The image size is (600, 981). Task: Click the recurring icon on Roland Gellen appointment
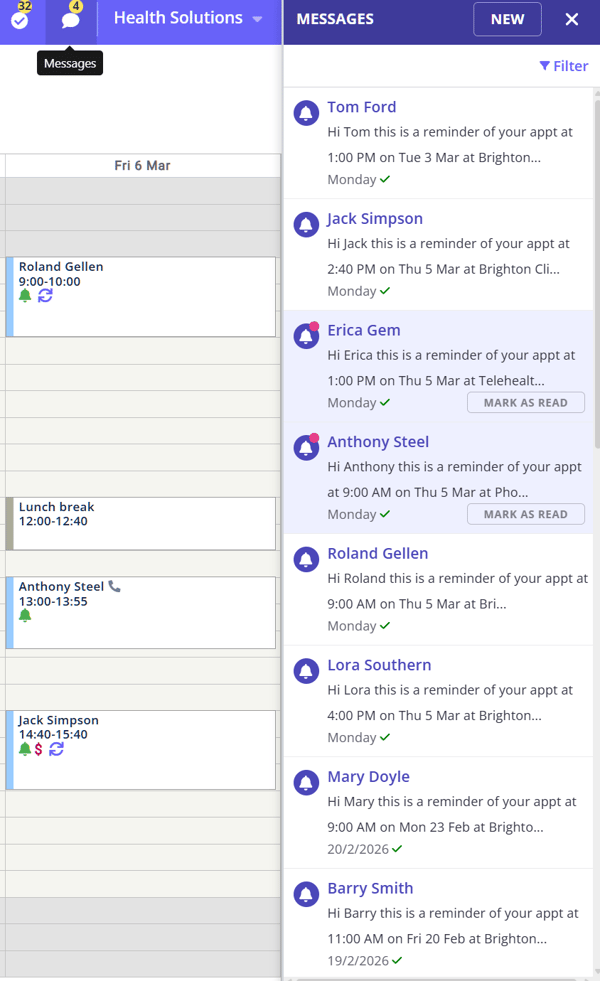tap(45, 296)
